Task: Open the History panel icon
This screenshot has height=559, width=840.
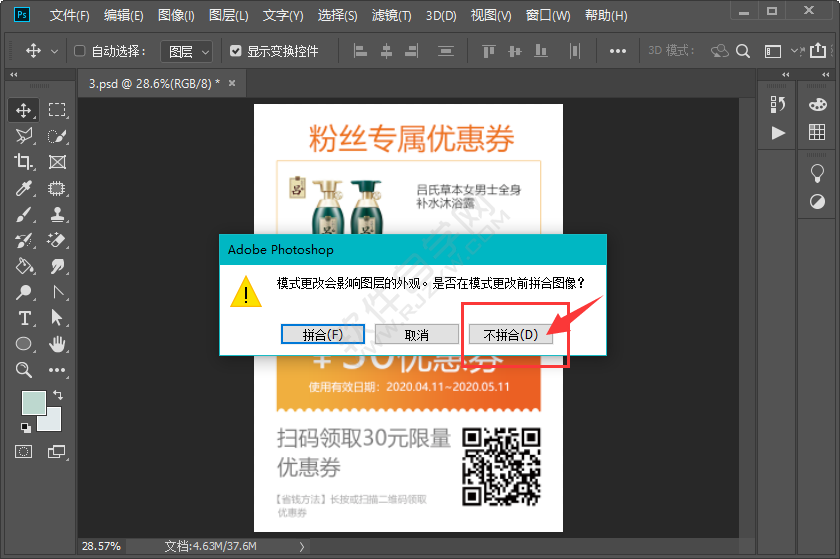Action: pos(778,105)
